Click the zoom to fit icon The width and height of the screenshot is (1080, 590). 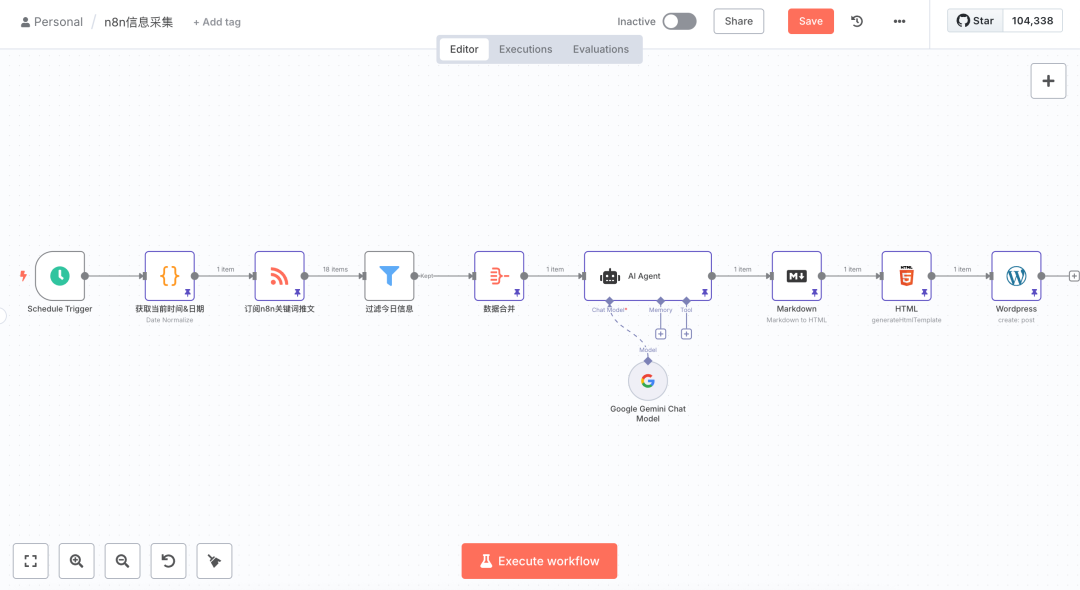[30, 561]
